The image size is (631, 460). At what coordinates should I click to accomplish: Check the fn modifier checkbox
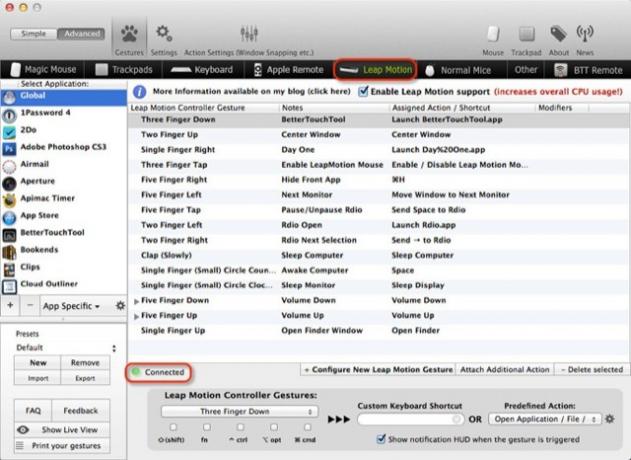[207, 427]
